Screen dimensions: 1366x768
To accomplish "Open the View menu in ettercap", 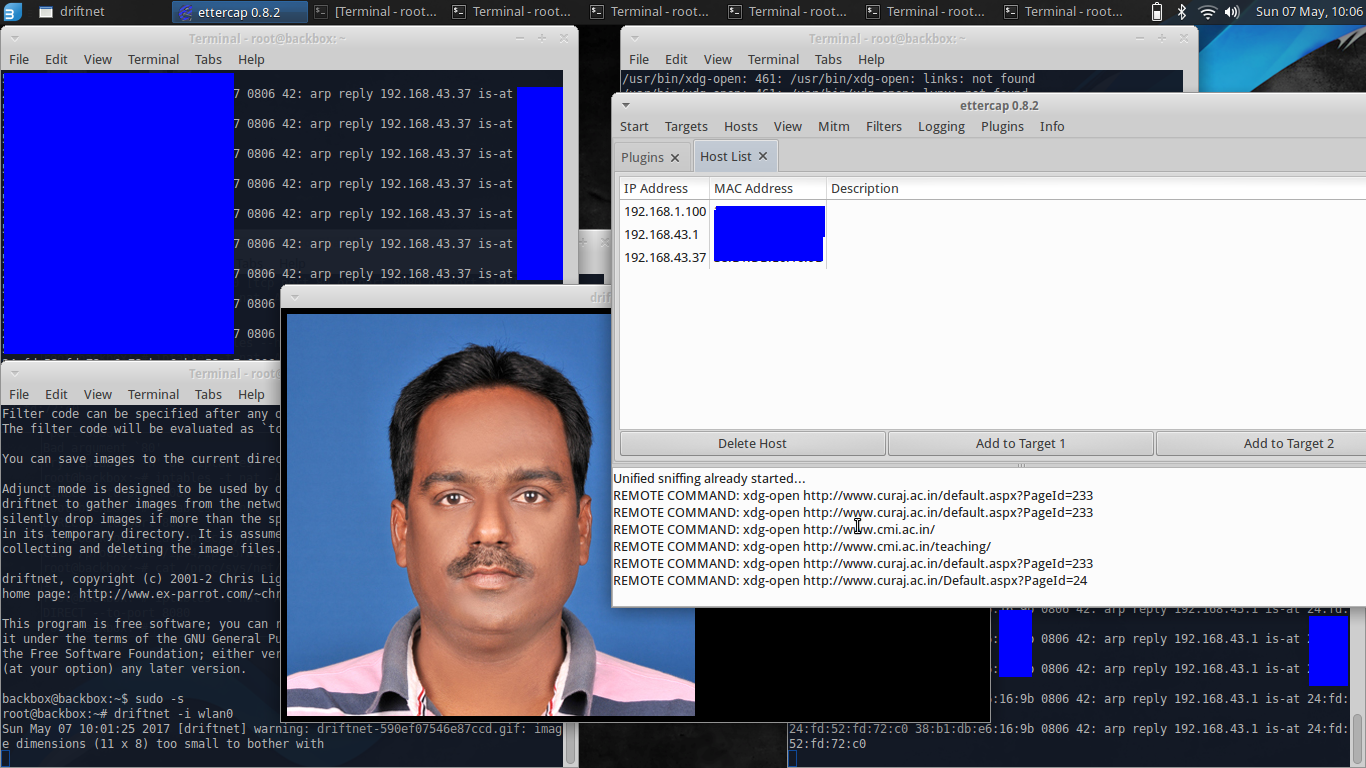I will click(788, 127).
